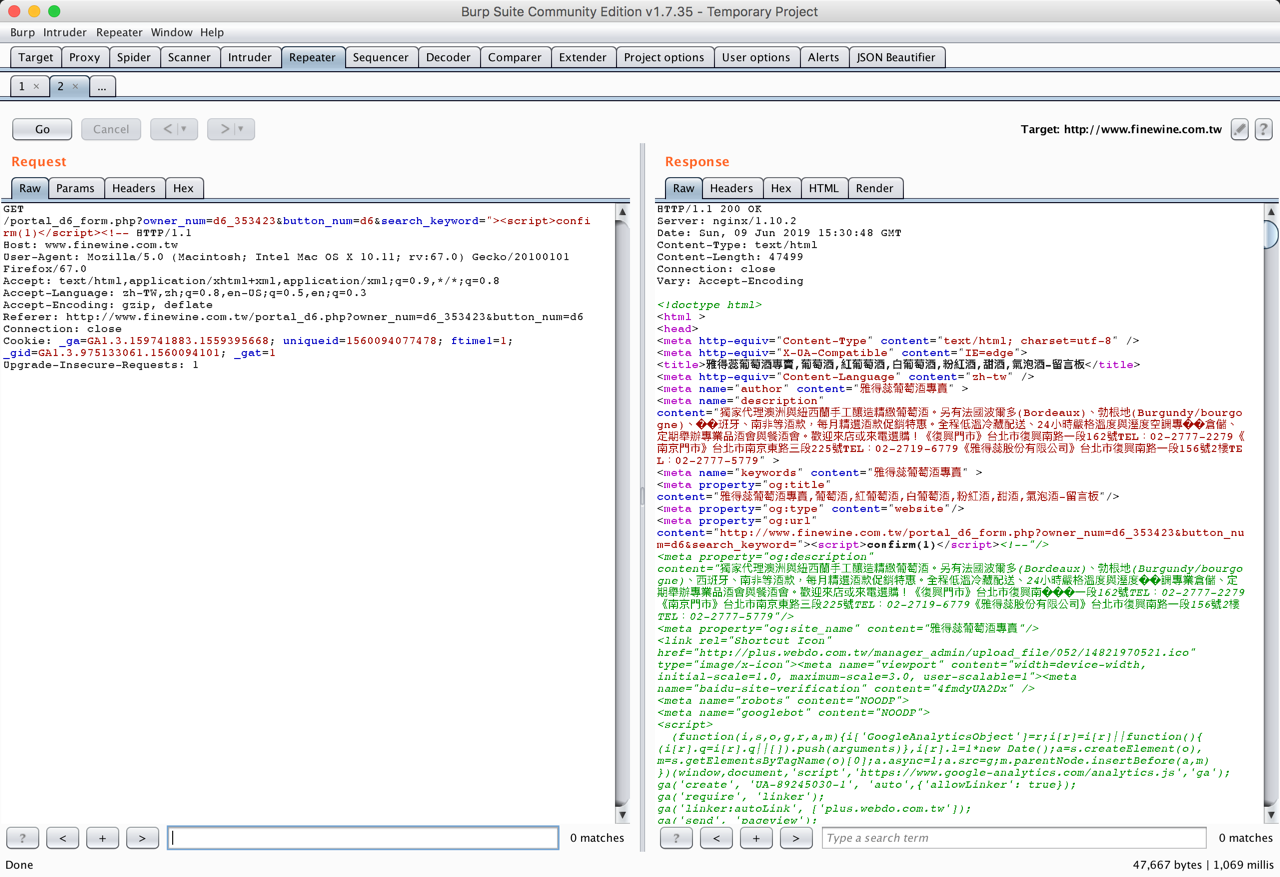Switch to the Decoder tab
The height and width of the screenshot is (877, 1280).
tap(448, 57)
